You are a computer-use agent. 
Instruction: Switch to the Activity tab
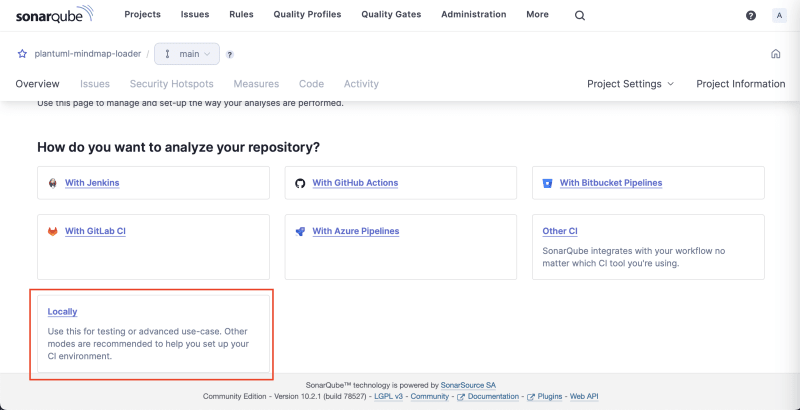tap(361, 84)
